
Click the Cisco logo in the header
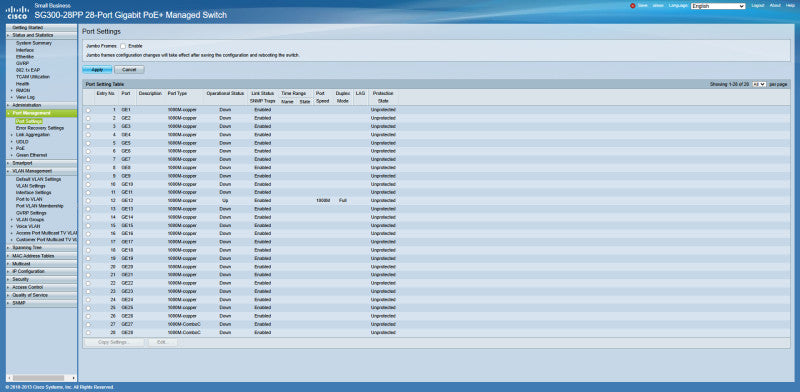[x=17, y=12]
